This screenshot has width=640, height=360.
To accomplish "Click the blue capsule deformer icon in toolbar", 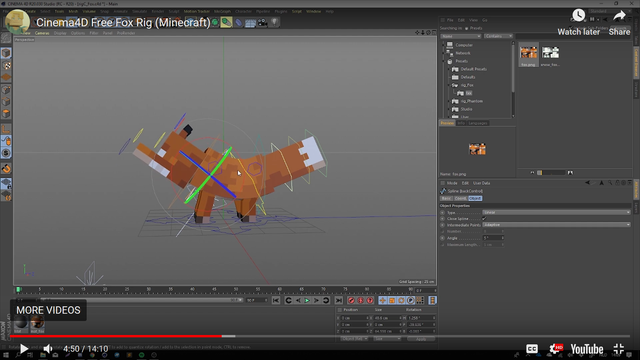I will point(239,22).
